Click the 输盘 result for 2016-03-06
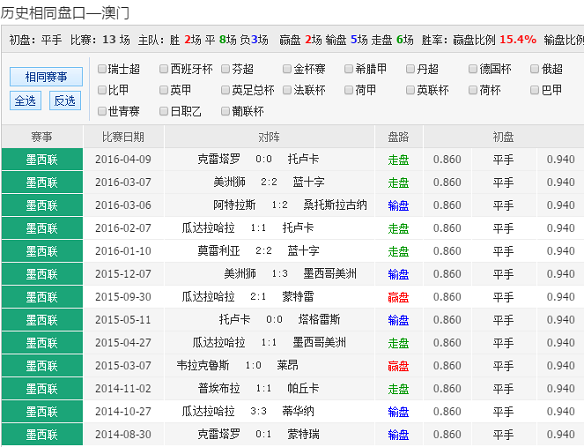584x447 pixels. (399, 205)
